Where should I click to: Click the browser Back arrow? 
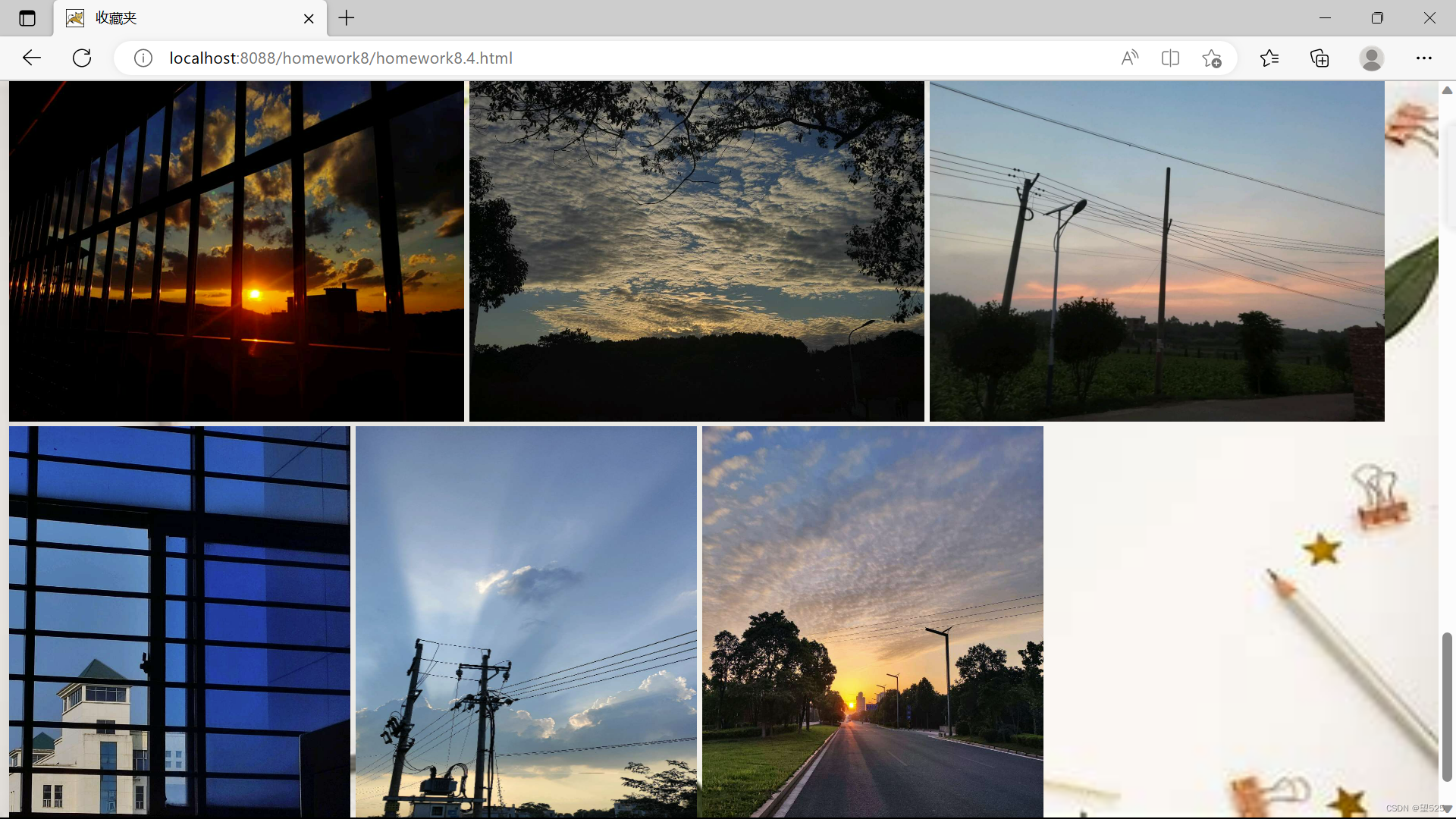tap(32, 58)
